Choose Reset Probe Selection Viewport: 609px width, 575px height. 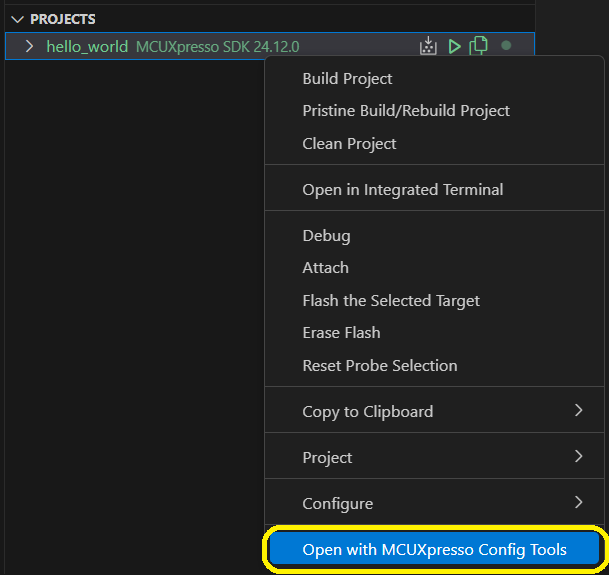click(434, 366)
